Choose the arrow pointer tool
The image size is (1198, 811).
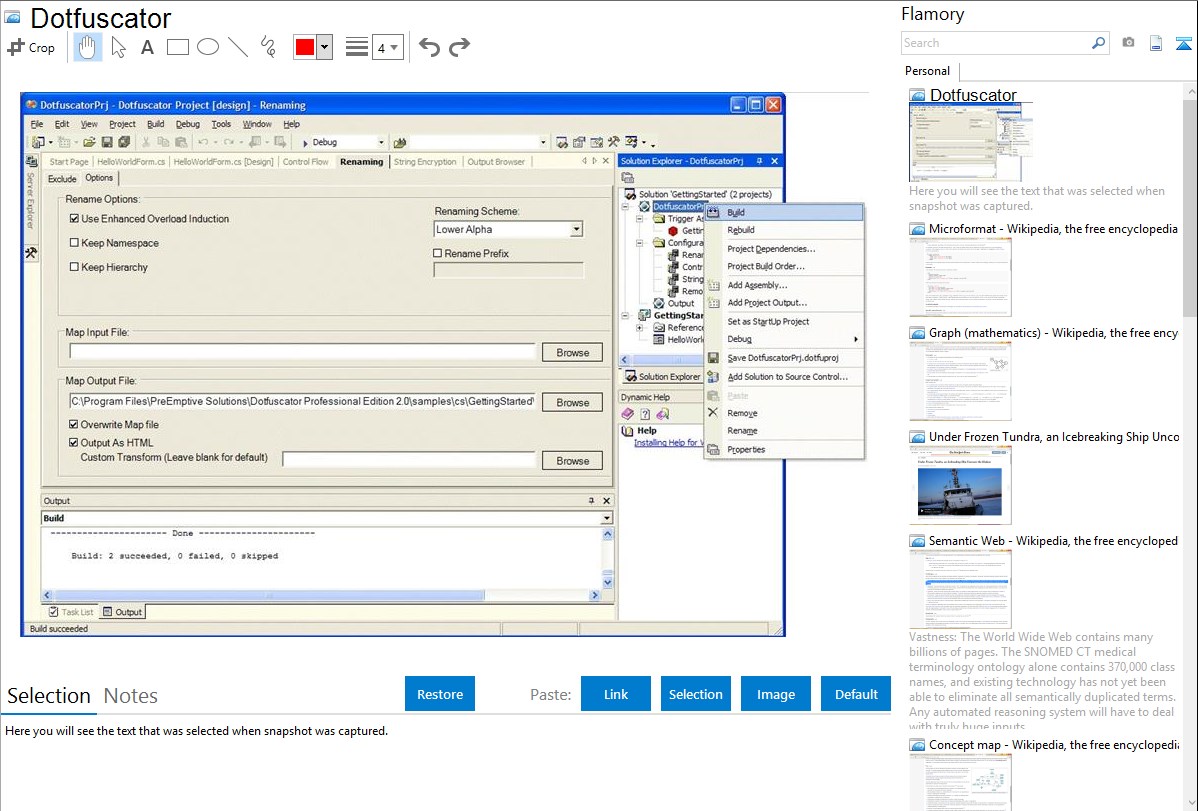click(118, 47)
